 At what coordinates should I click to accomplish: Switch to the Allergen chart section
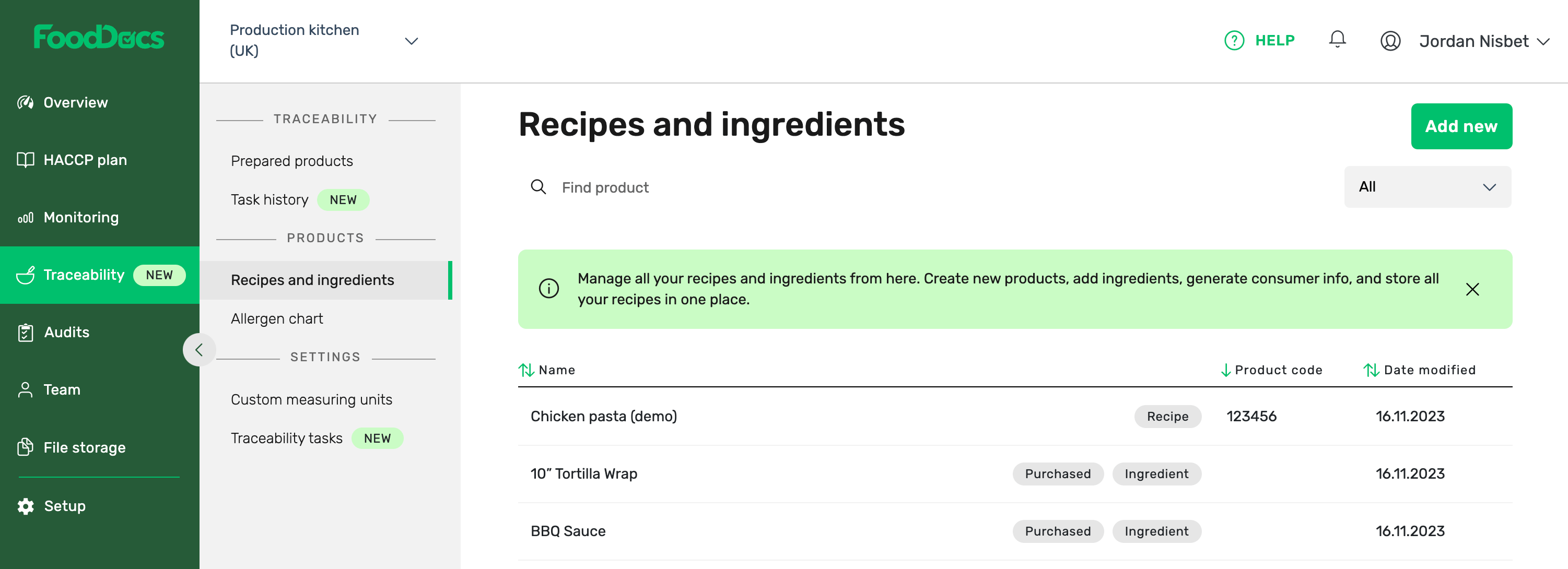pyautogui.click(x=277, y=318)
